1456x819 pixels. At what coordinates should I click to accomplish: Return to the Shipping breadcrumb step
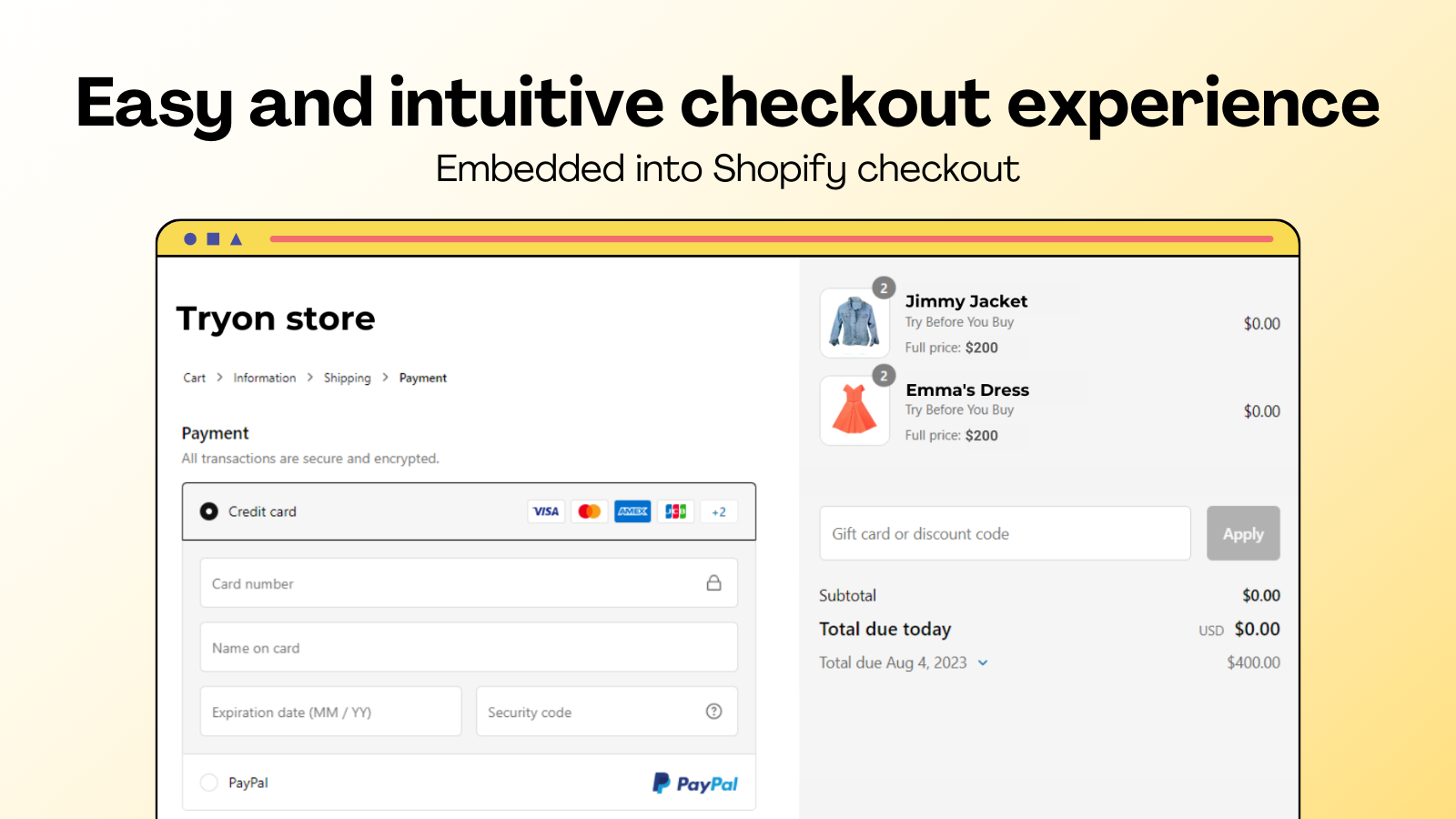tap(347, 378)
